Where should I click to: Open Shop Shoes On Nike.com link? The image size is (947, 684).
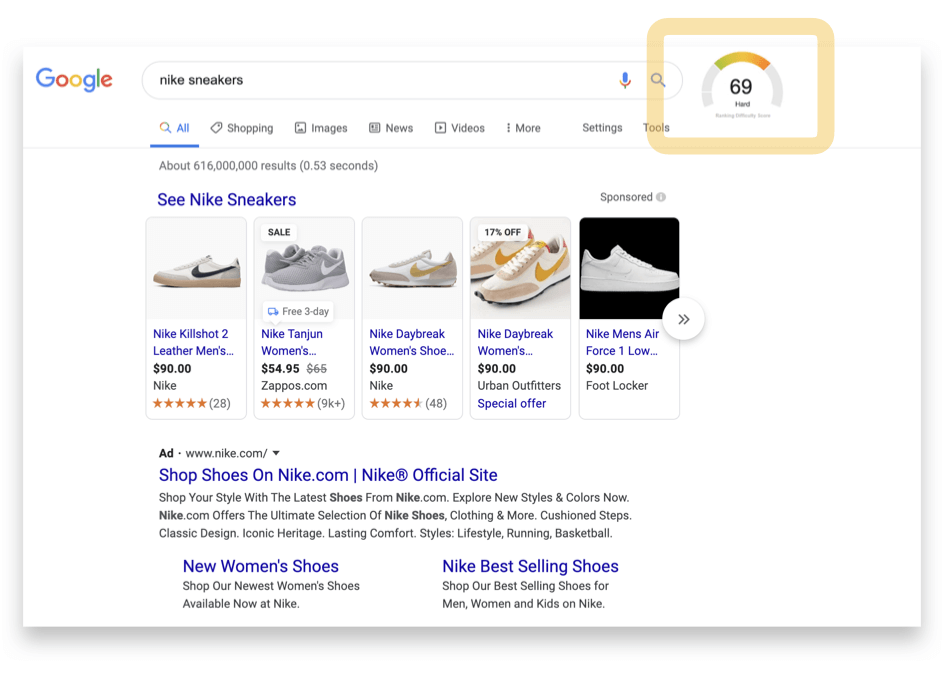pos(328,475)
